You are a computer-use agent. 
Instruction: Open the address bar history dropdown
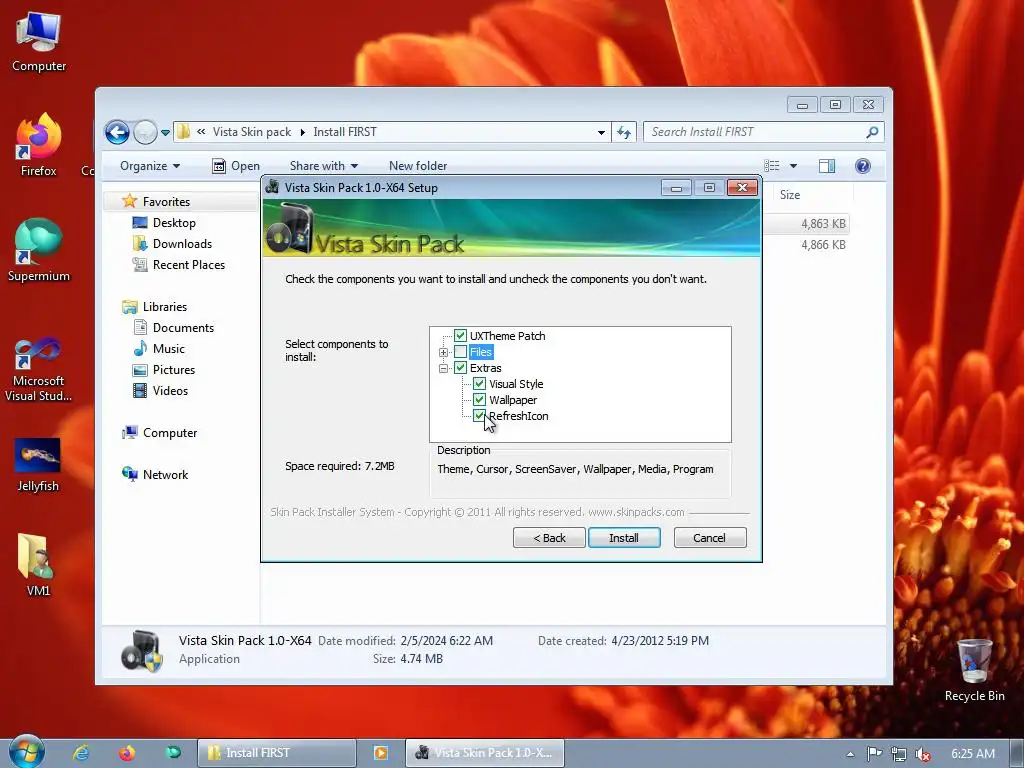(x=601, y=133)
